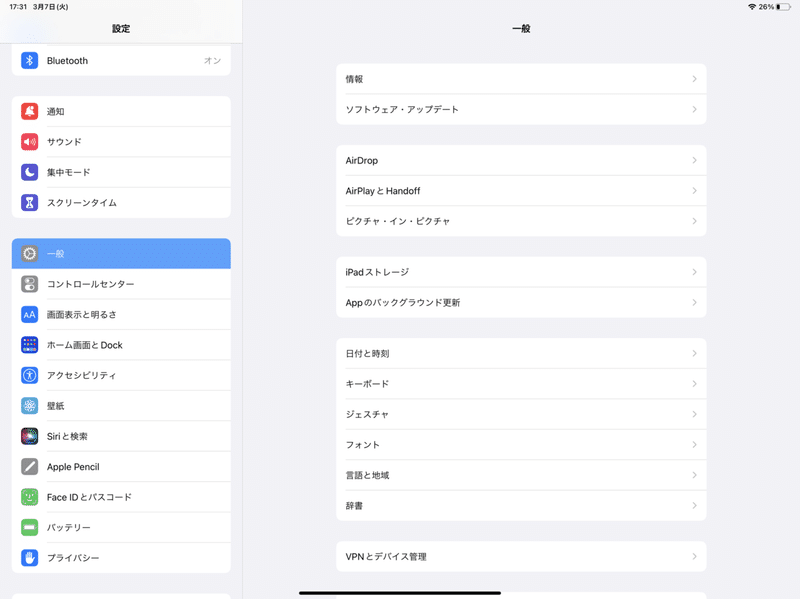The image size is (800, 599).
Task: Open chevron on 日付と時刻 row
Action: click(x=694, y=353)
